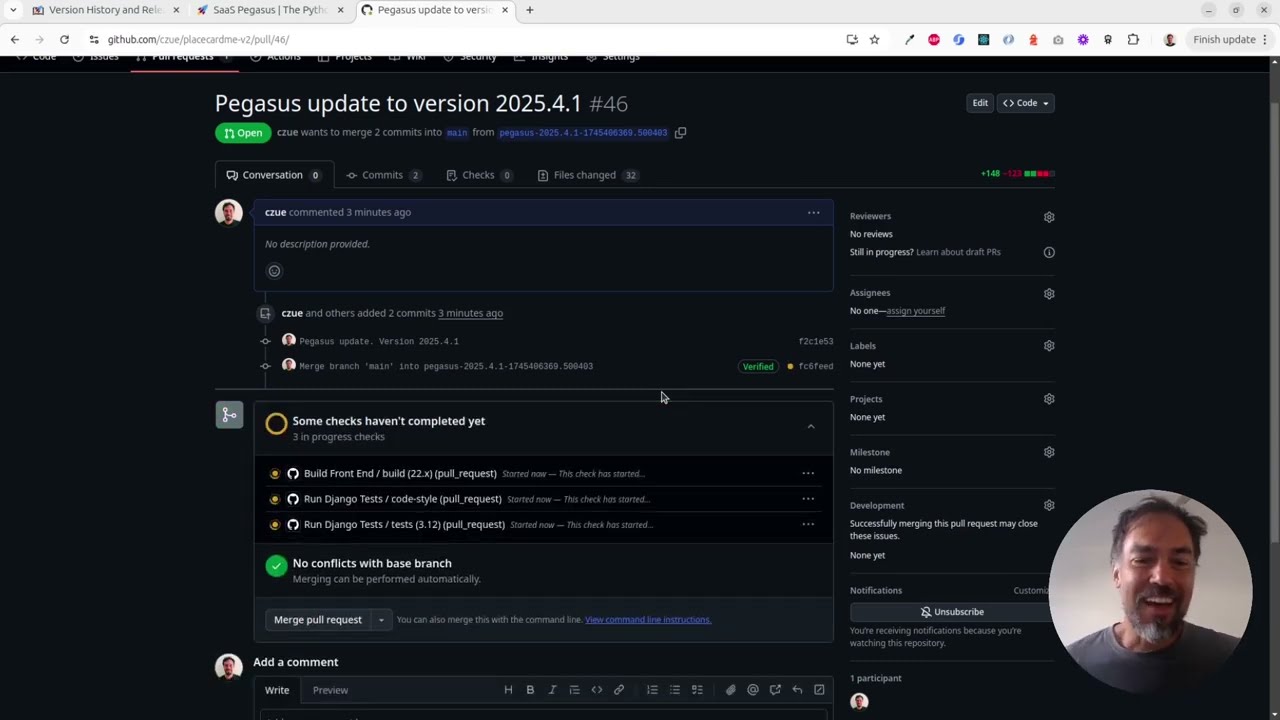Open Reviewers gear settings
The width and height of the screenshot is (1280, 720).
pyautogui.click(x=1049, y=217)
